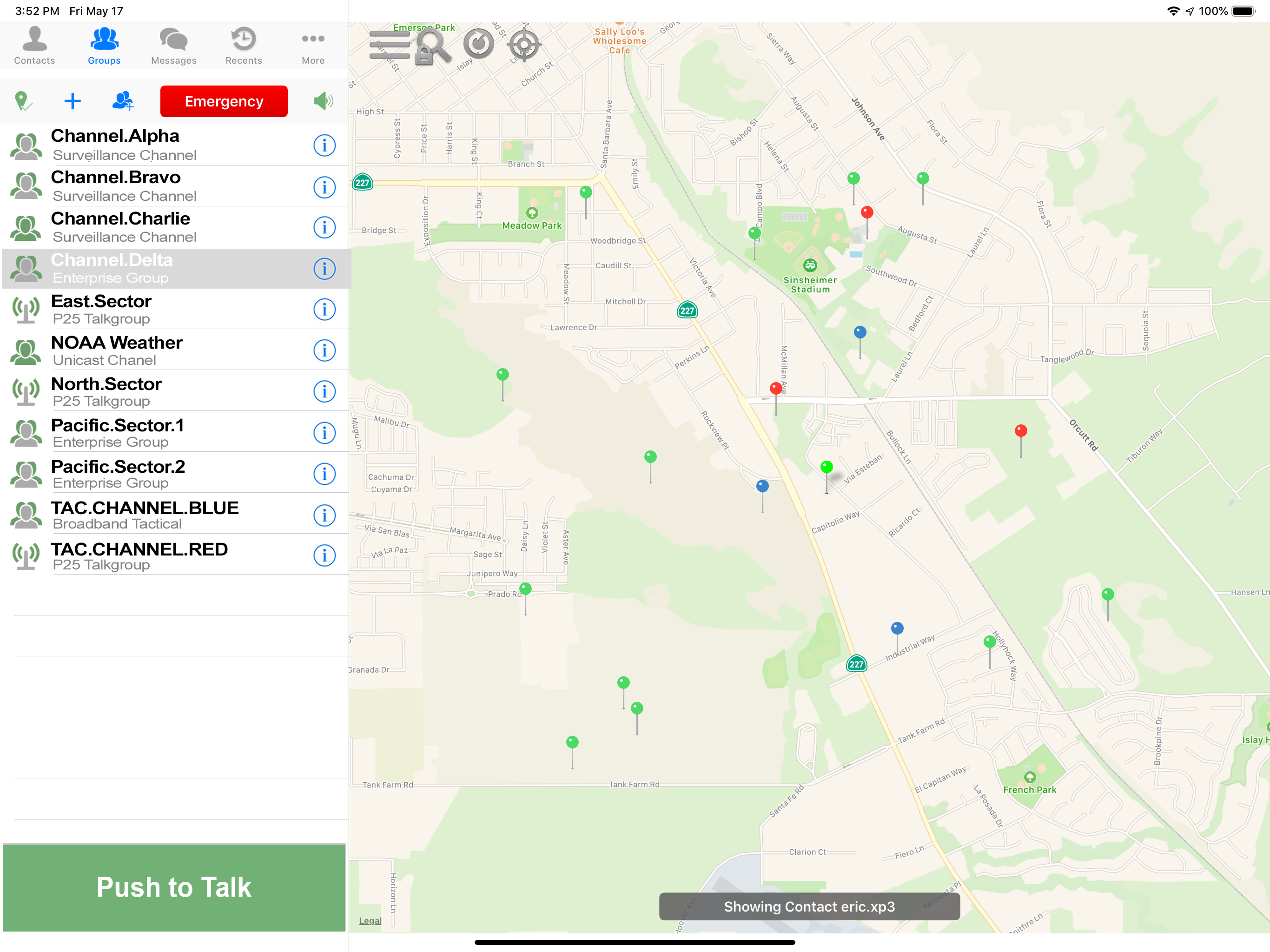
Task: Select NOAA Weather unicast channel
Action: pyautogui.click(x=174, y=350)
